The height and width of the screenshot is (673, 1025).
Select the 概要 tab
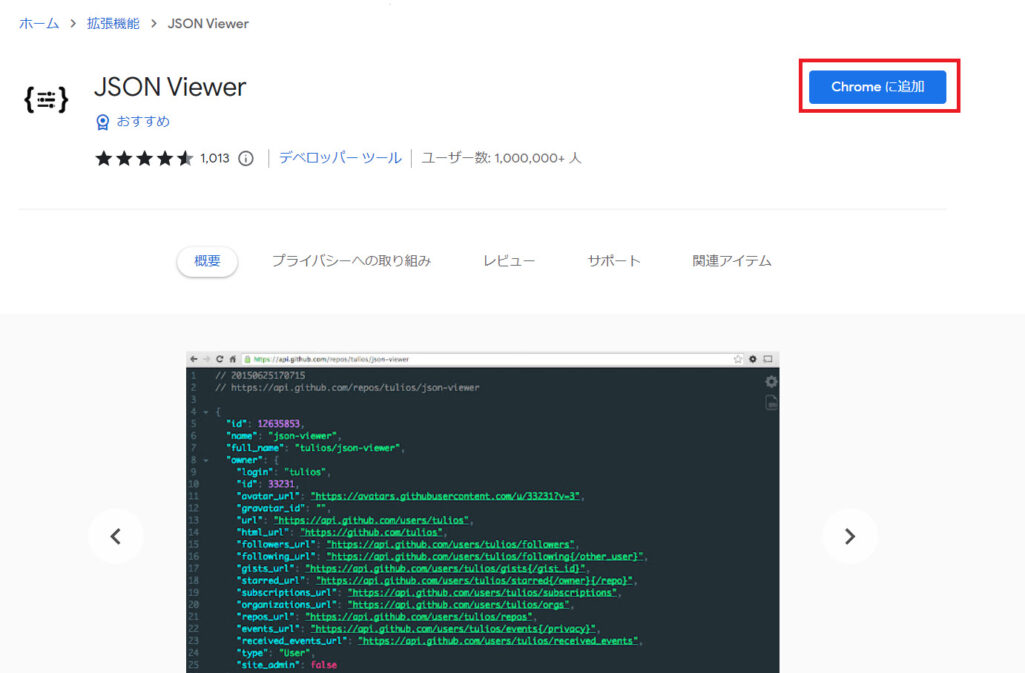pyautogui.click(x=207, y=261)
